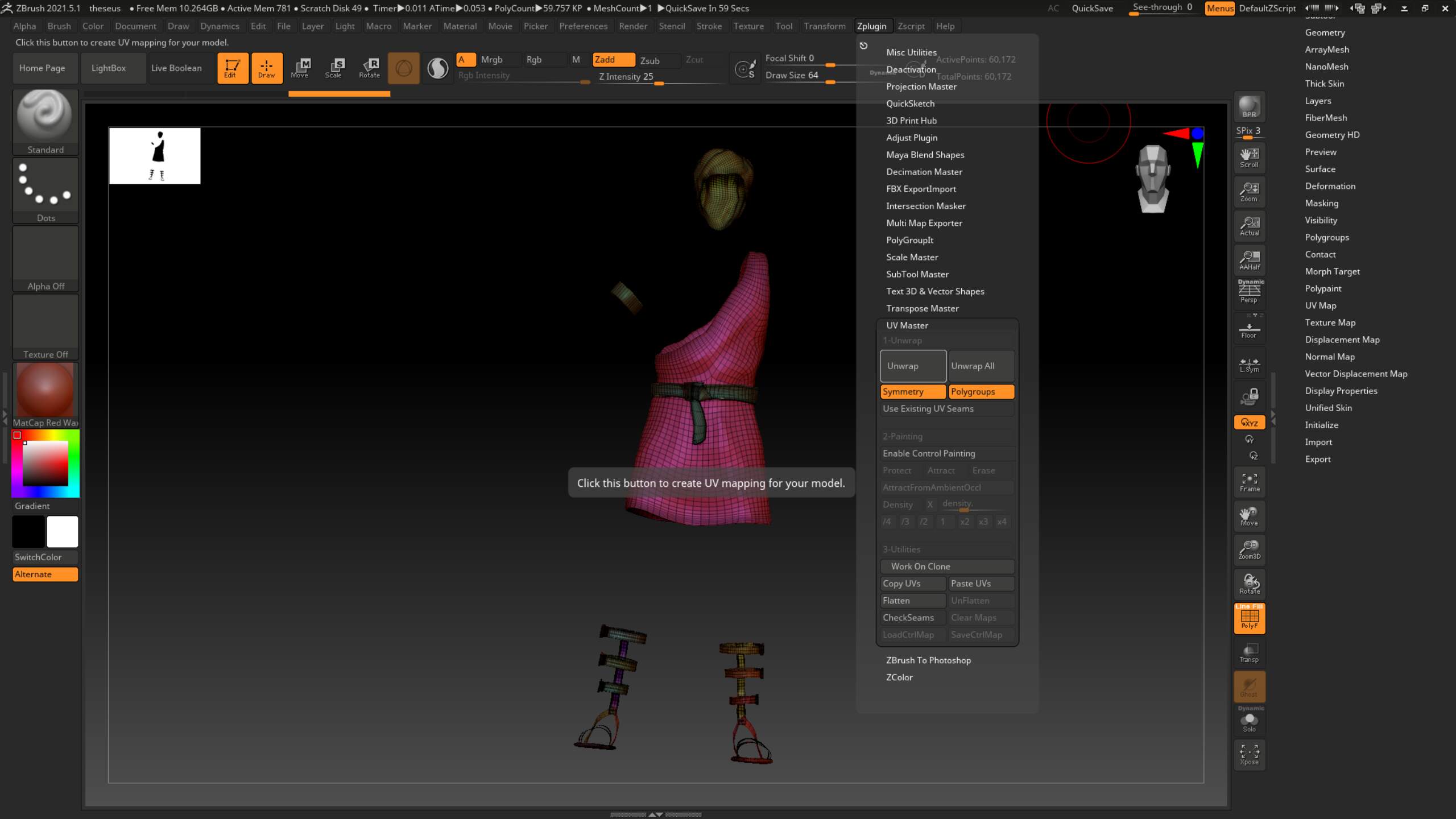This screenshot has width=1456, height=819.
Task: Expand ZBrush To Photoshop plugin
Action: tap(928, 660)
